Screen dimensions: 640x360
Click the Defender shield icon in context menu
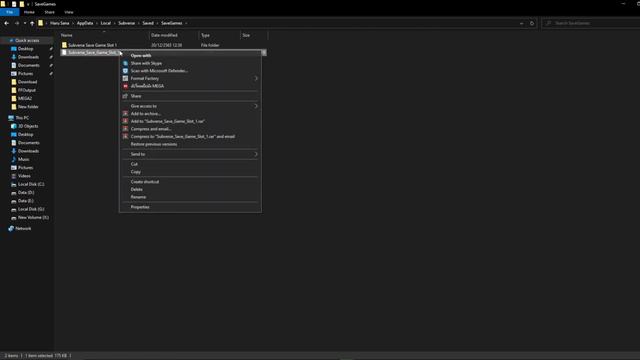pyautogui.click(x=125, y=71)
